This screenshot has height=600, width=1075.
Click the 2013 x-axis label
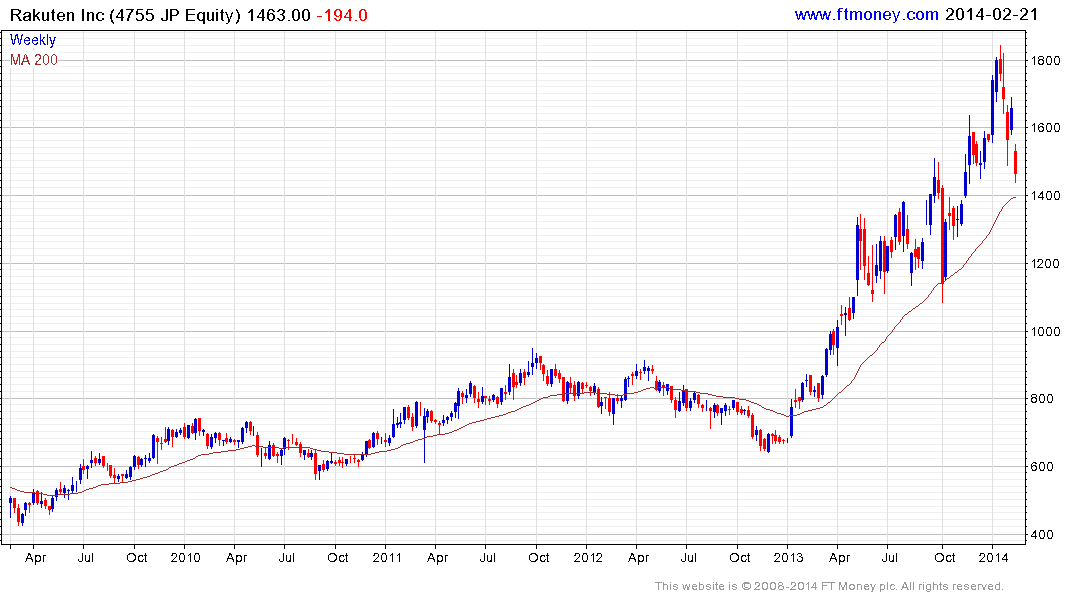(x=788, y=557)
